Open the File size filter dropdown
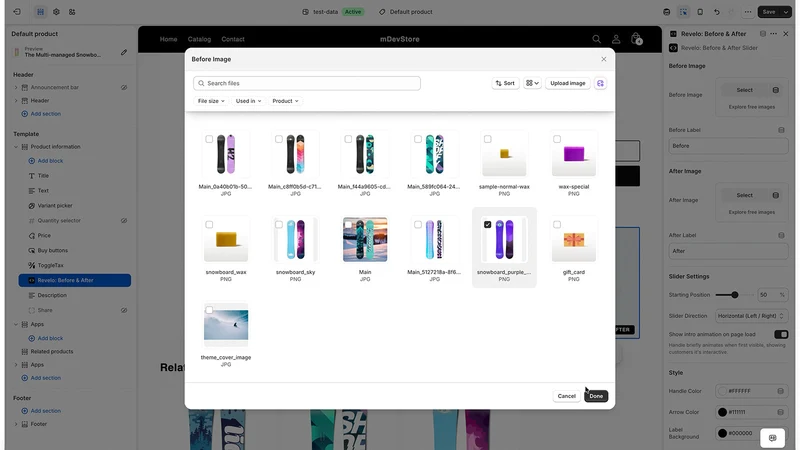This screenshot has width=800, height=450. (x=211, y=101)
